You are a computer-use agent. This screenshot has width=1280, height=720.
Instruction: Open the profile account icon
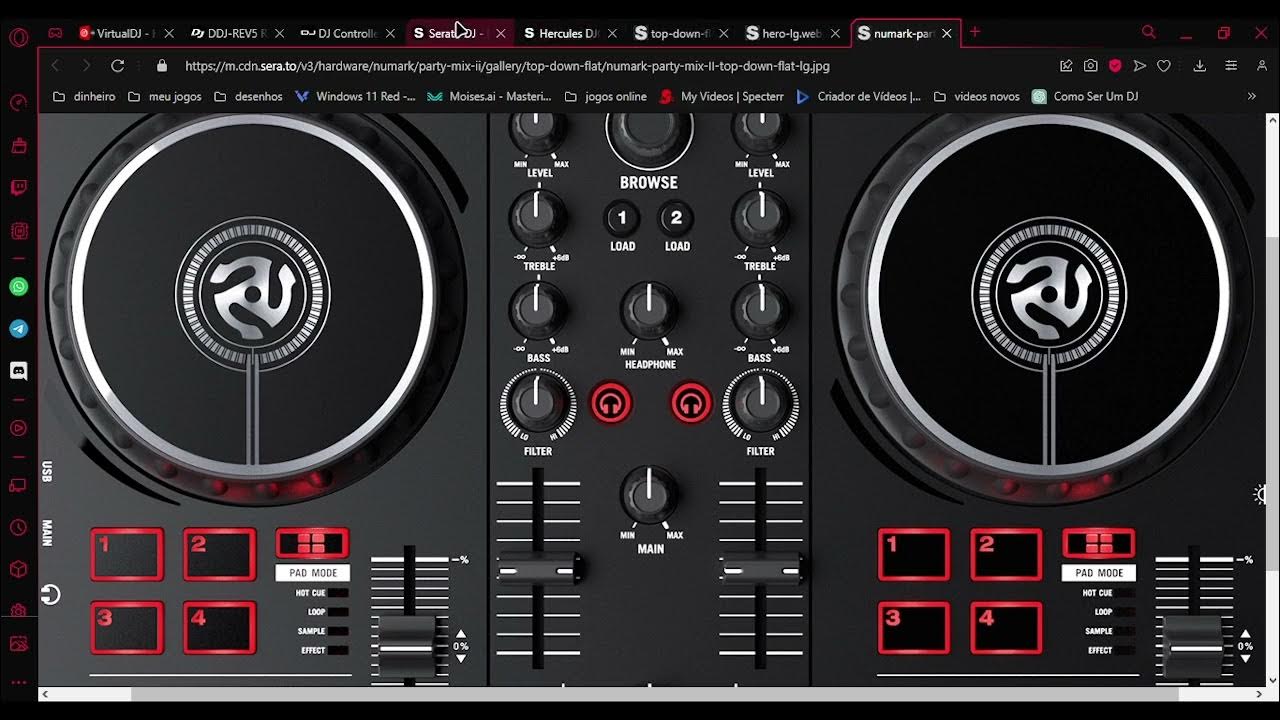pyautogui.click(x=1262, y=66)
